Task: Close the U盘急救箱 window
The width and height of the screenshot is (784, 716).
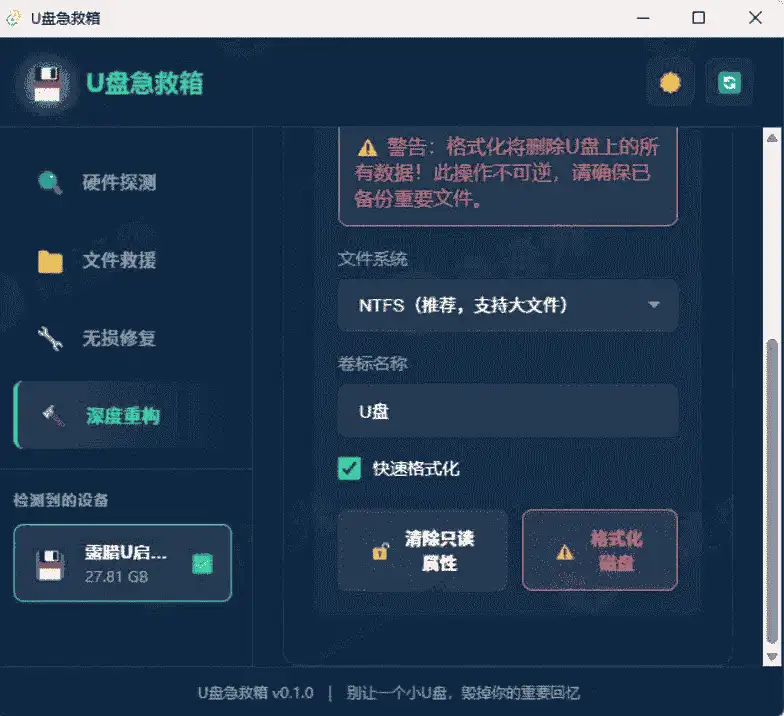Action: pos(756,18)
